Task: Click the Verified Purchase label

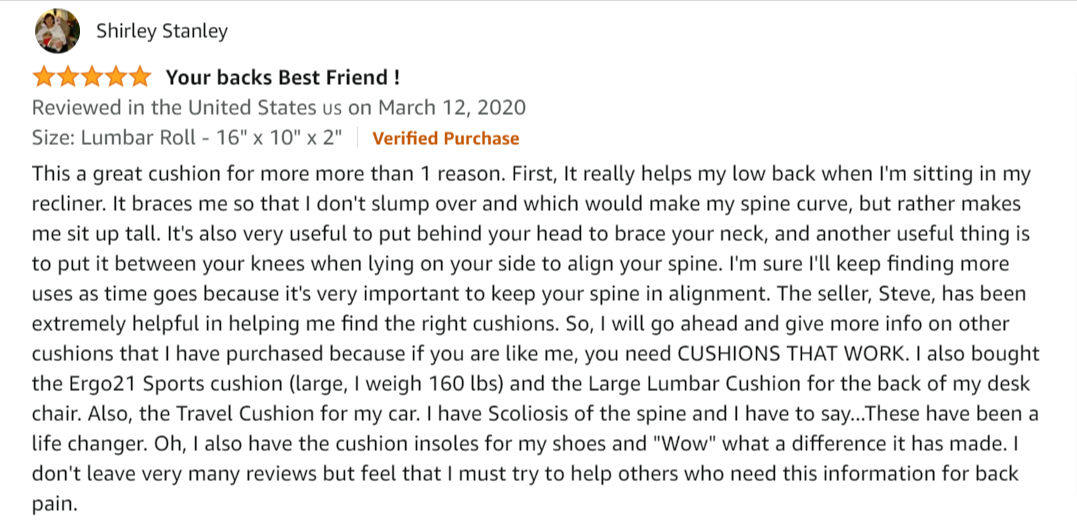Action: point(446,139)
